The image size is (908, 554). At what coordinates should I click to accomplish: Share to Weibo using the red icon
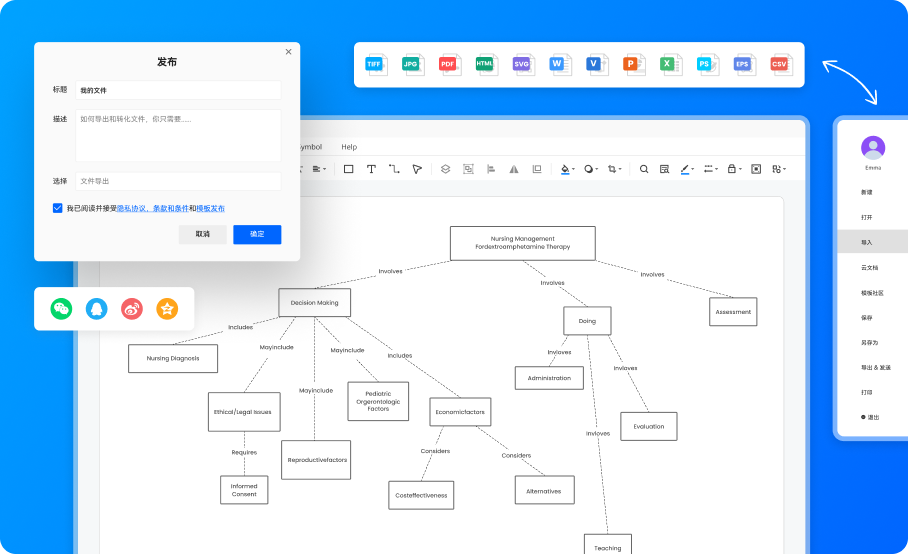[132, 309]
